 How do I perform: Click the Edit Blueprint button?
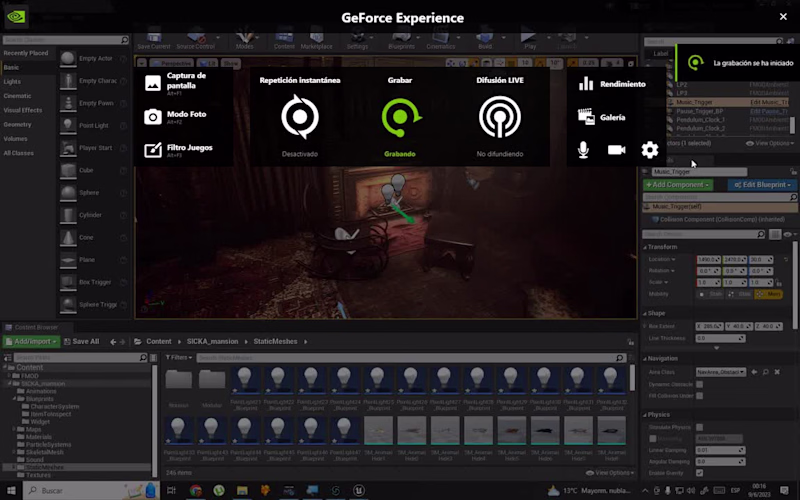point(762,185)
